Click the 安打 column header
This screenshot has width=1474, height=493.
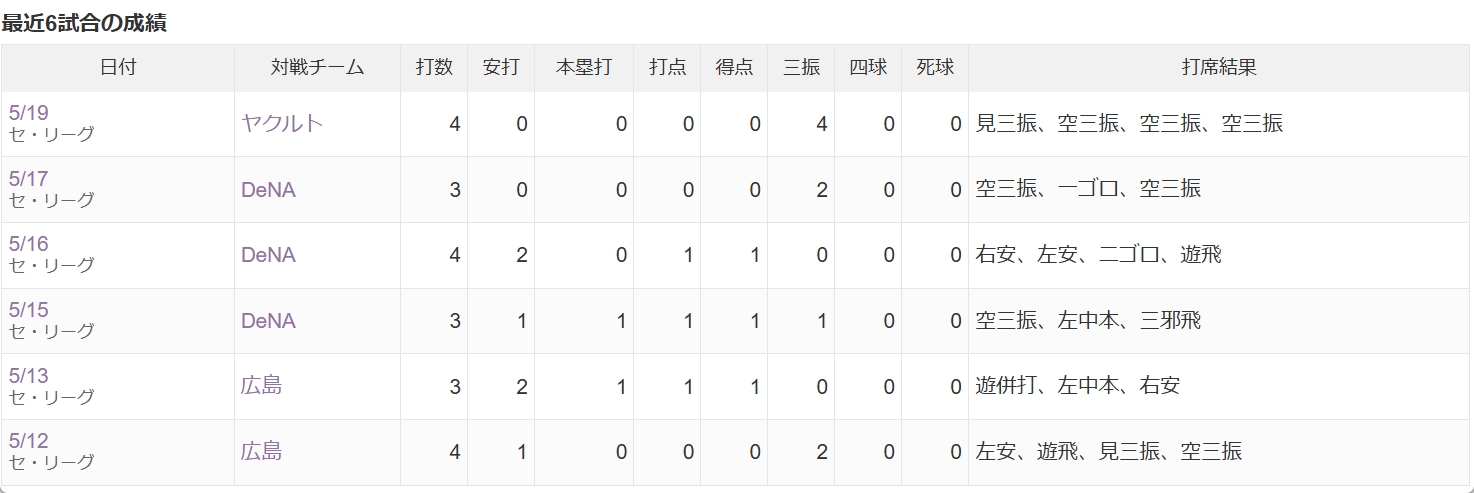501,68
